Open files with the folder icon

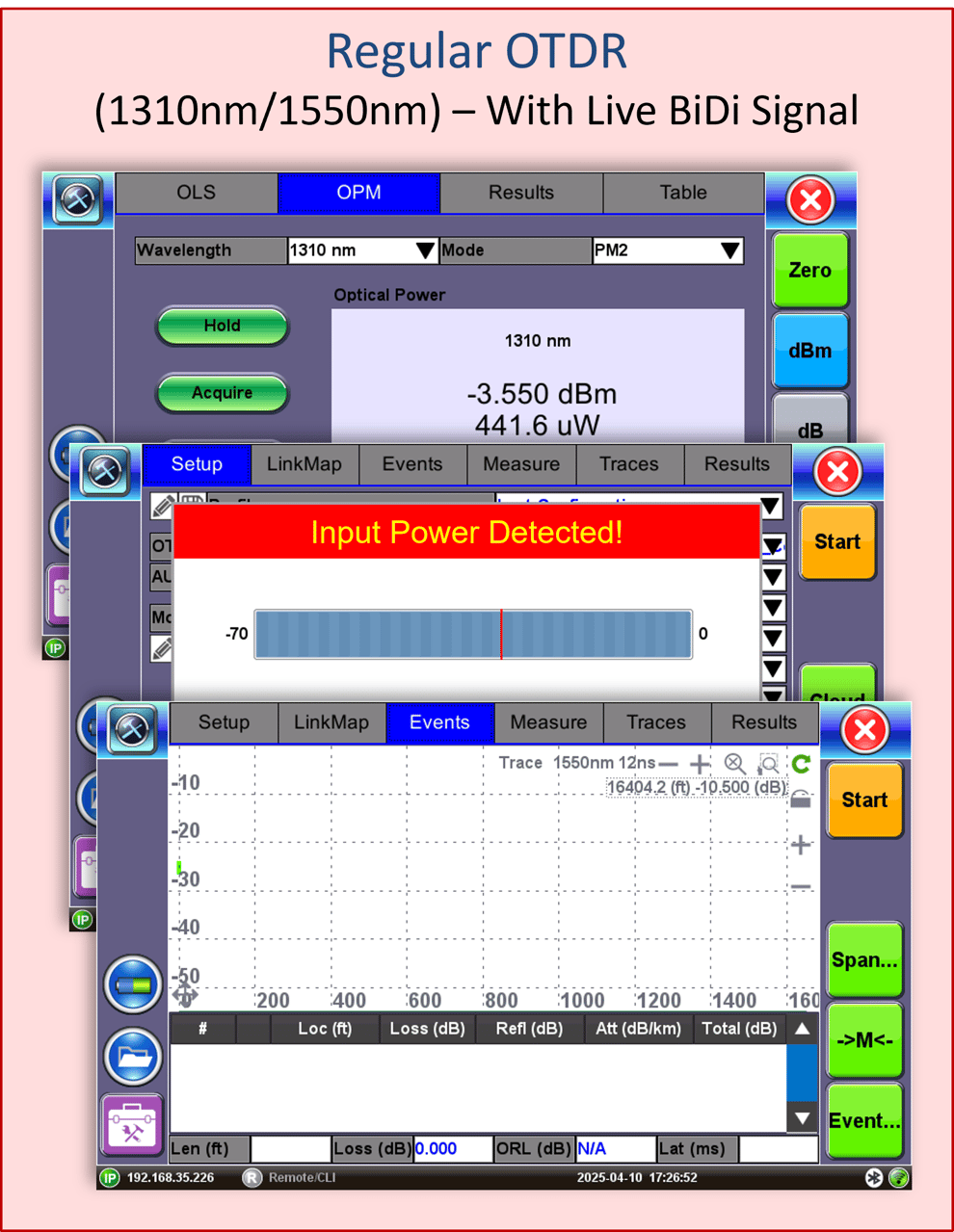coord(132,1056)
